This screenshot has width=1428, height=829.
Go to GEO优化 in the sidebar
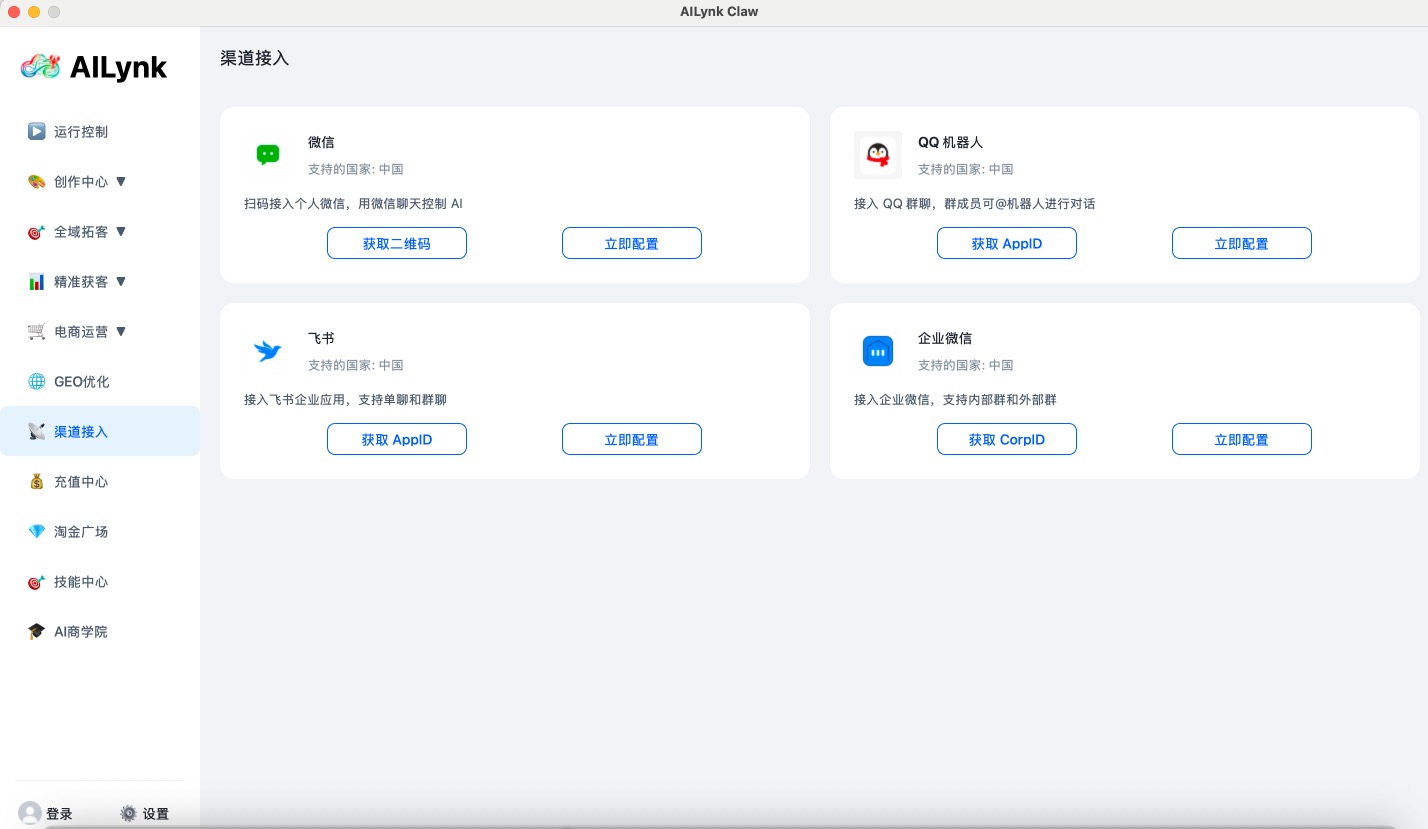click(x=100, y=381)
